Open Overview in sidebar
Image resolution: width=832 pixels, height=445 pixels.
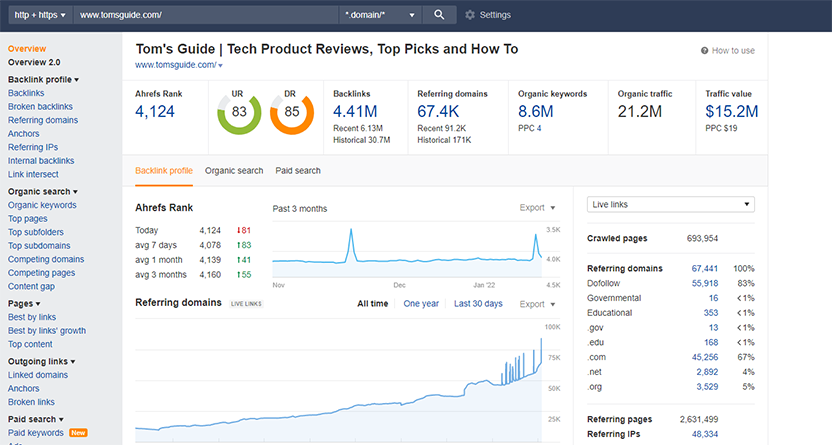[x=27, y=49]
